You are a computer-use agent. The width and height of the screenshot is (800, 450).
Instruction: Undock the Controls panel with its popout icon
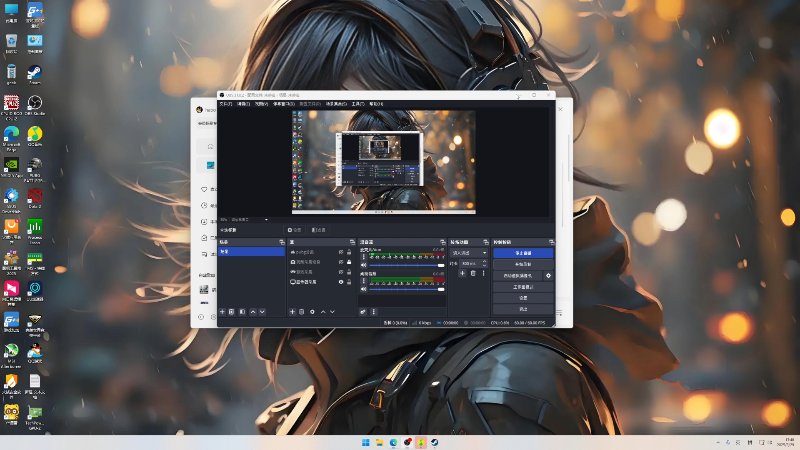pos(551,242)
